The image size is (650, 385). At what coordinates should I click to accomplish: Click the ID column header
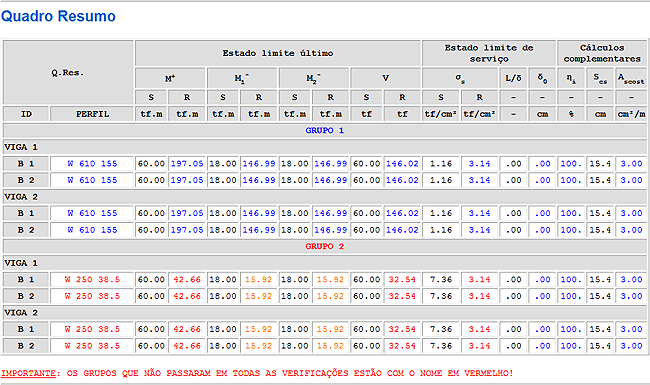pos(26,114)
